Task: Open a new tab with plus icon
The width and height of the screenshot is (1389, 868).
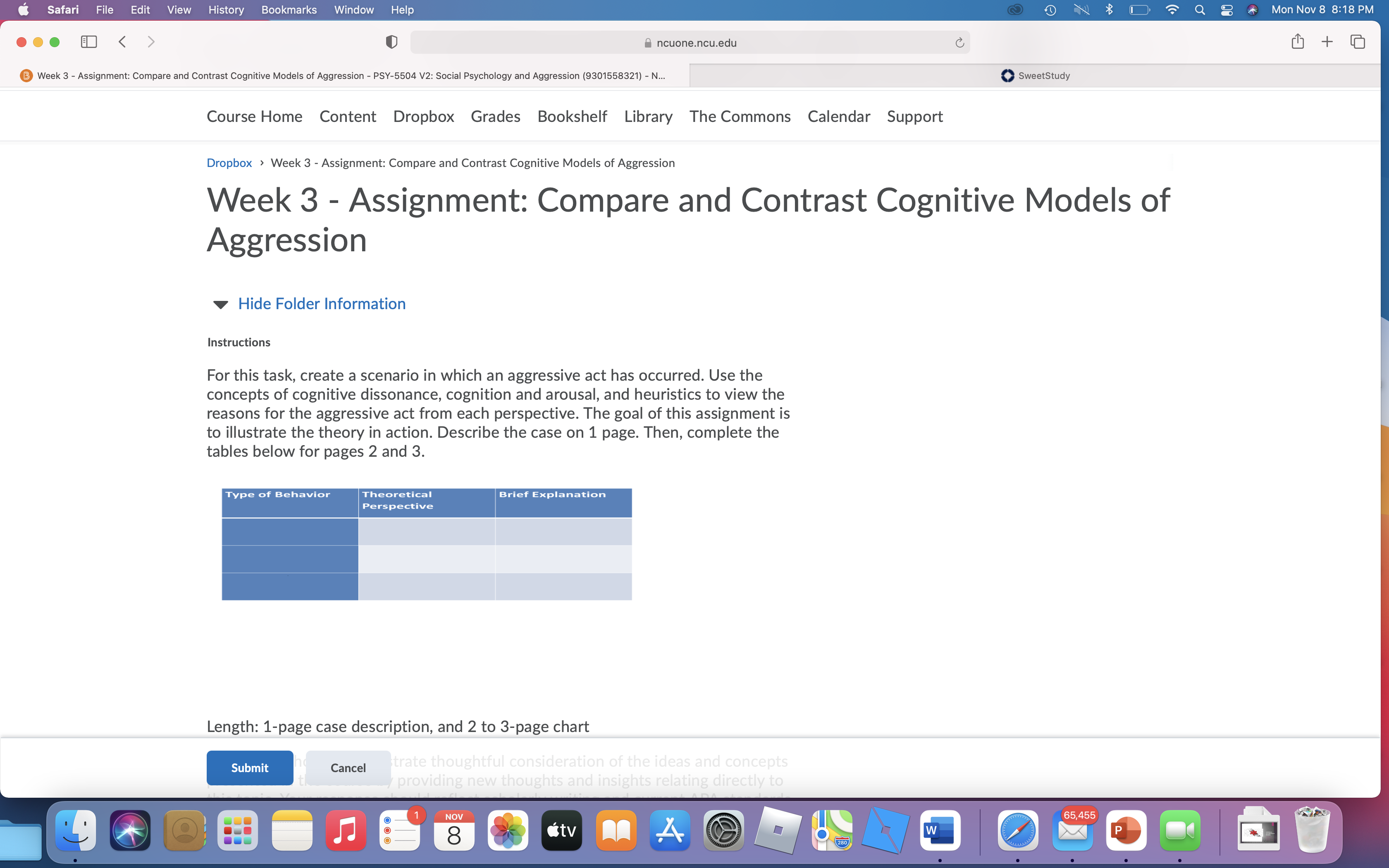Action: [x=1327, y=41]
